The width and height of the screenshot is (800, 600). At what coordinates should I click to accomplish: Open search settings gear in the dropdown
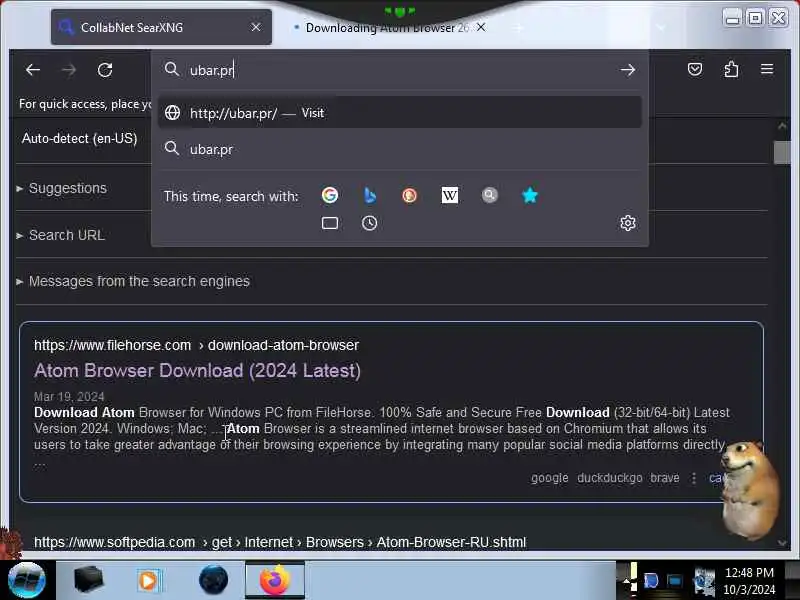[628, 223]
